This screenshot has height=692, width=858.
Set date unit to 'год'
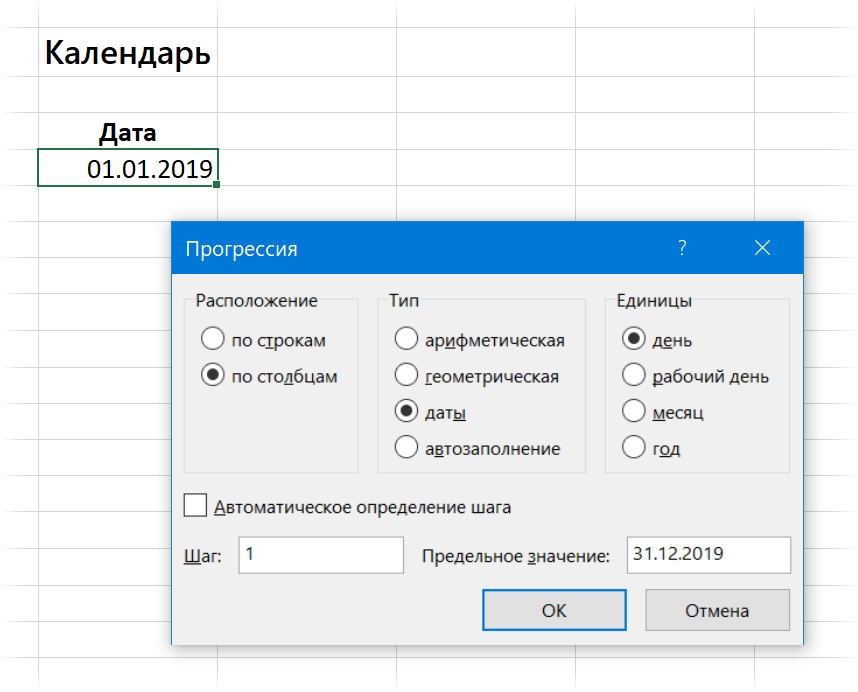pyautogui.click(x=634, y=447)
